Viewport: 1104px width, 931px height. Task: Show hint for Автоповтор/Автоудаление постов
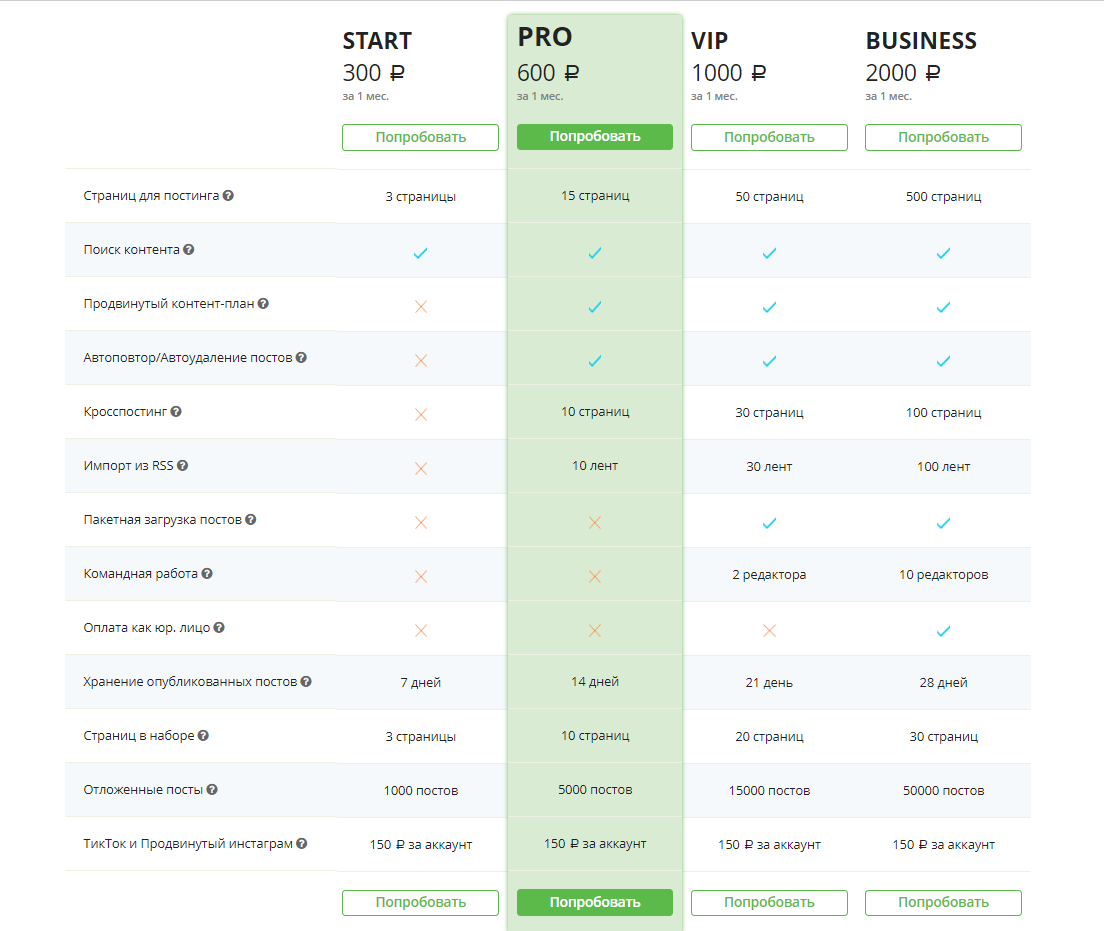(x=301, y=358)
